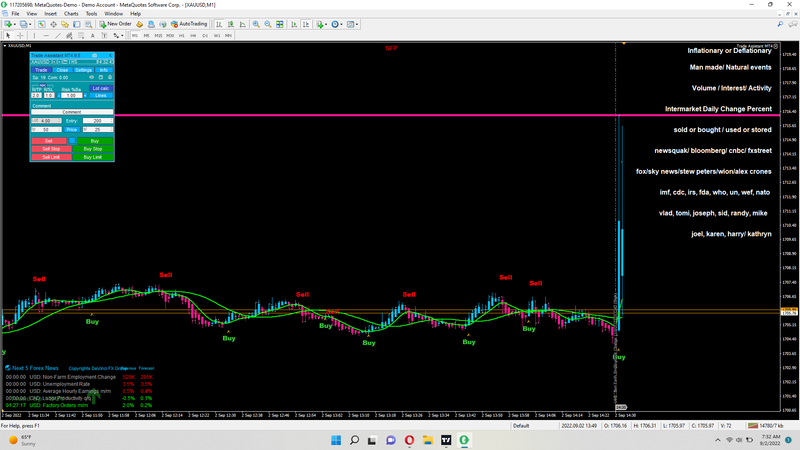Viewport: 800px width, 450px height.
Task: Click the green Buy Limit button
Action: (x=93, y=157)
